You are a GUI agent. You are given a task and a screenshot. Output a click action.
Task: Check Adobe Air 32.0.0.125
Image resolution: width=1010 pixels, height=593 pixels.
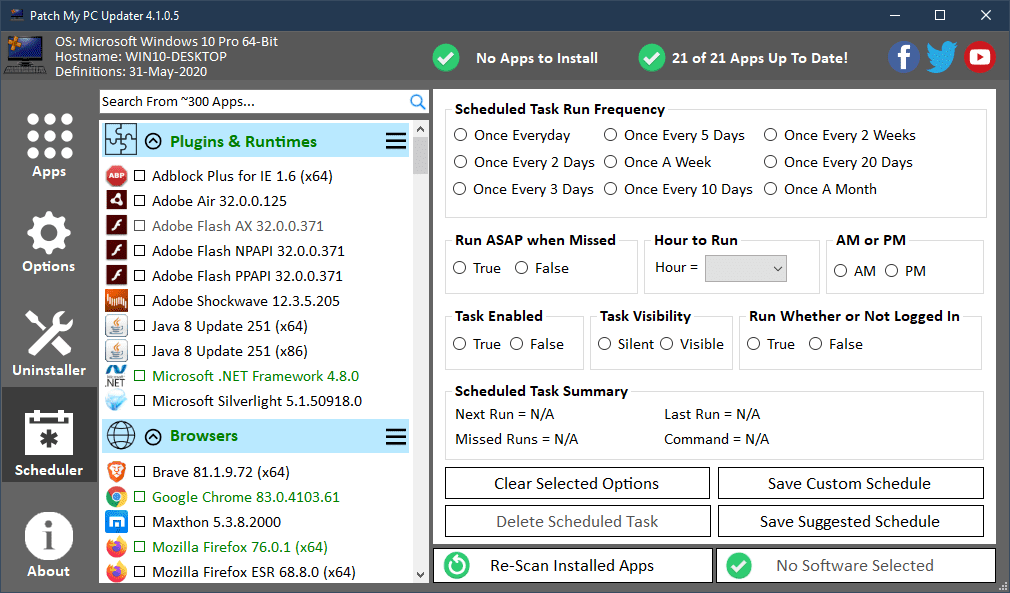139,201
